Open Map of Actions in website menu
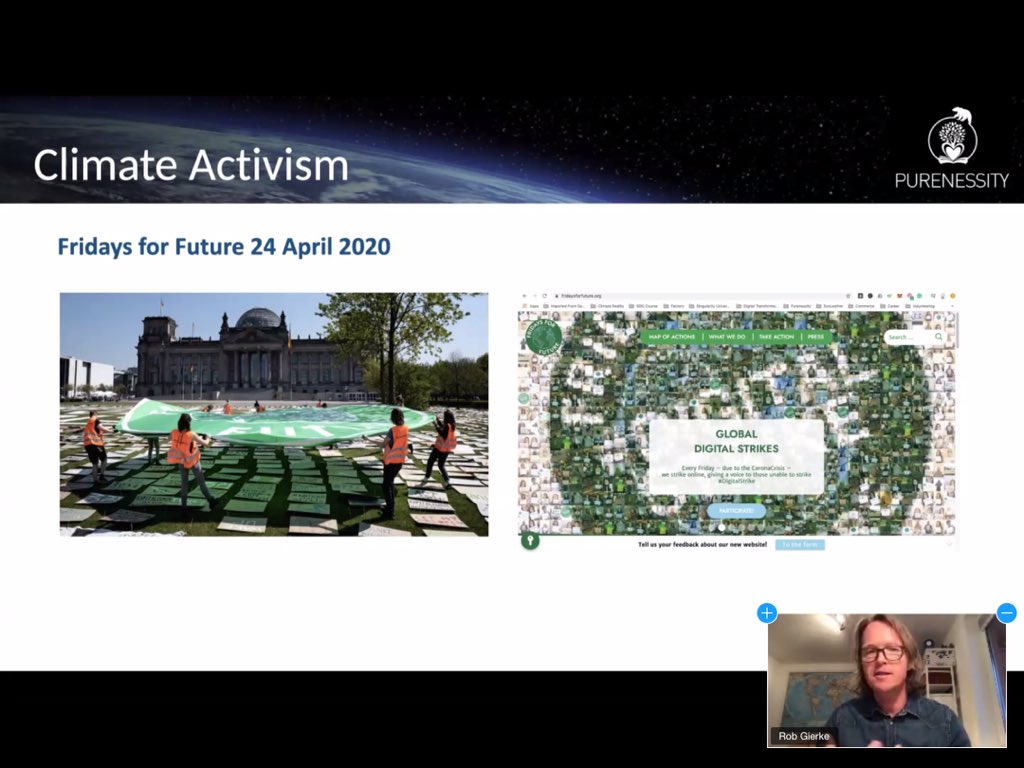 coord(671,336)
